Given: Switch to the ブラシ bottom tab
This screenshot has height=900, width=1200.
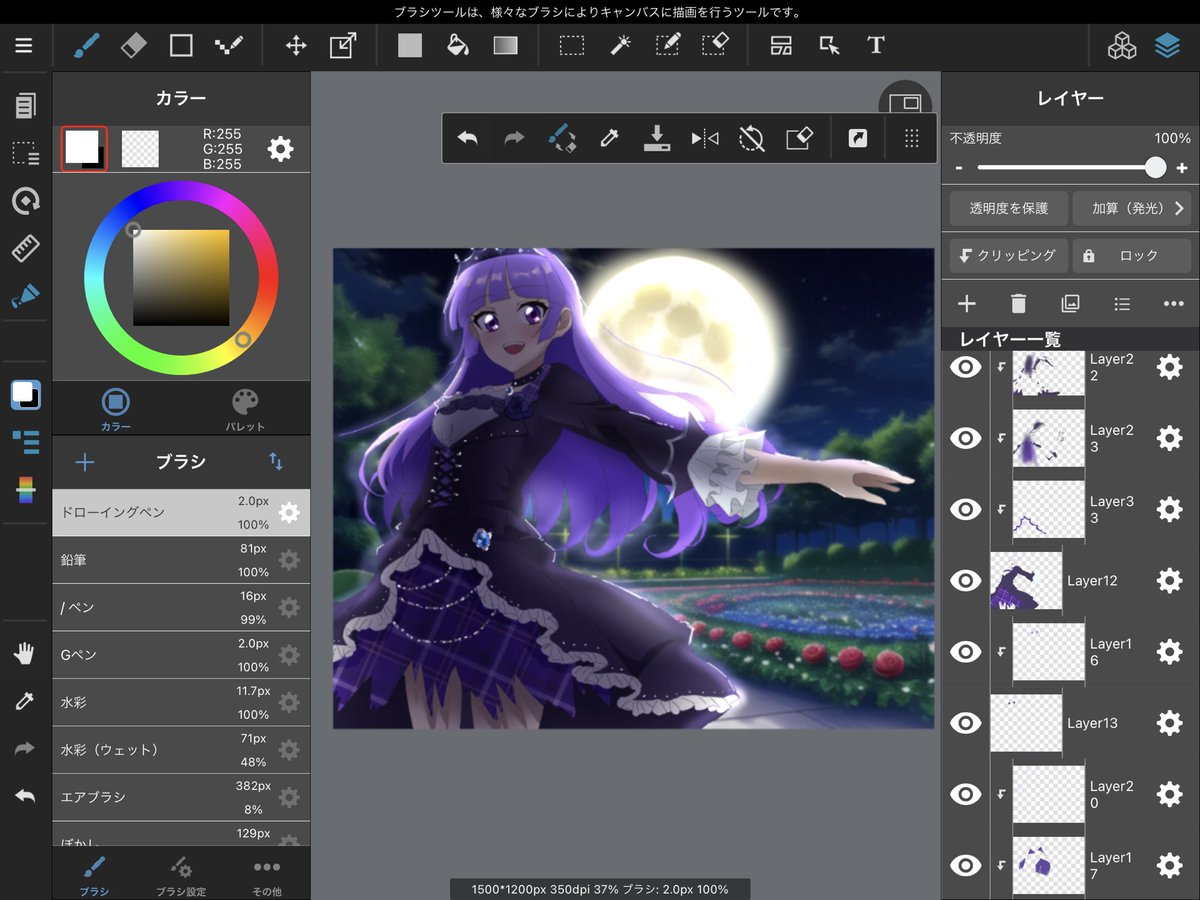Looking at the screenshot, I should (94, 874).
